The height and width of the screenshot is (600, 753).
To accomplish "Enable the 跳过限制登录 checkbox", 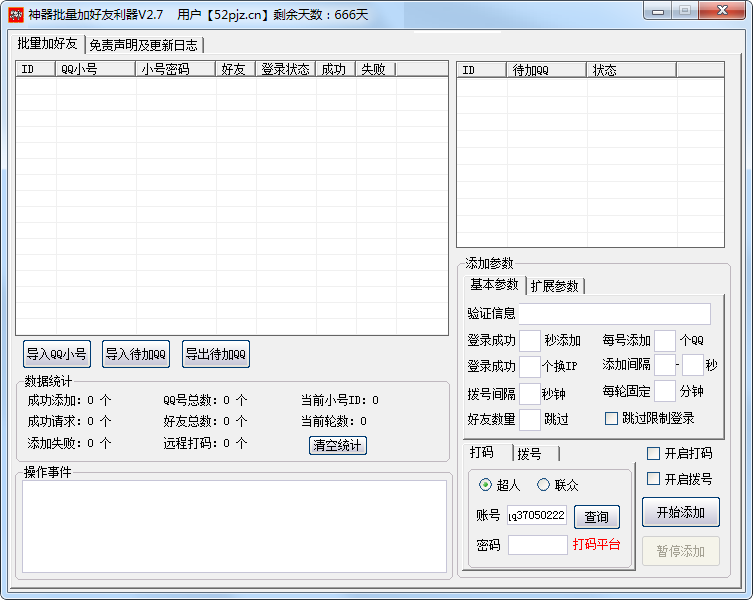I will coord(612,419).
